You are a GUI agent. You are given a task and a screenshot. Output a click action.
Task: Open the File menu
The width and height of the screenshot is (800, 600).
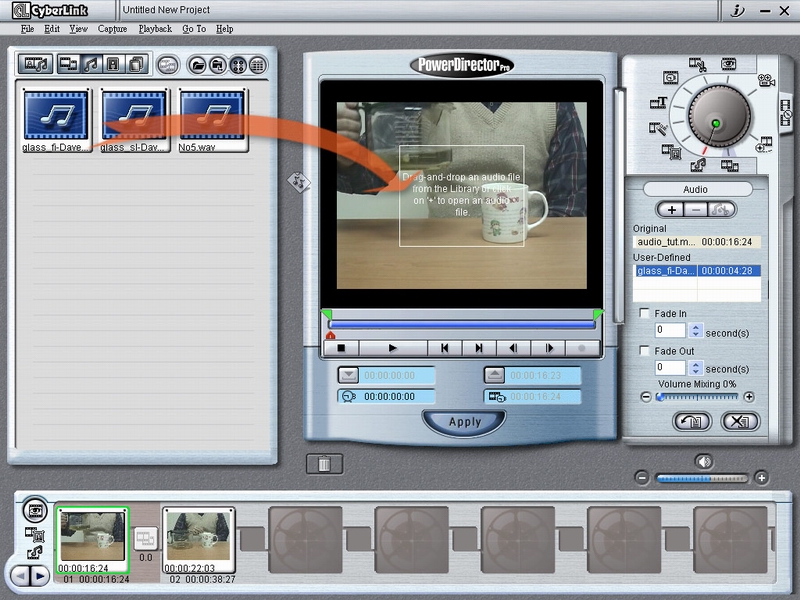[x=27, y=29]
